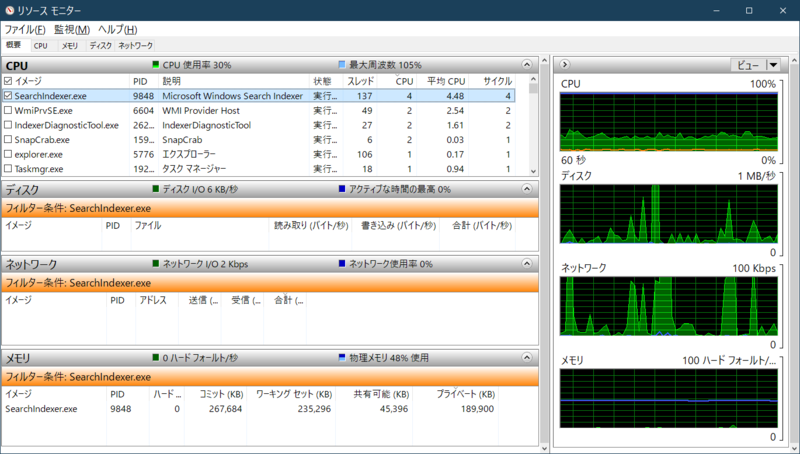Select IndexerDiagnosticTool description cell
Image resolution: width=800 pixels, height=454 pixels.
pos(207,125)
